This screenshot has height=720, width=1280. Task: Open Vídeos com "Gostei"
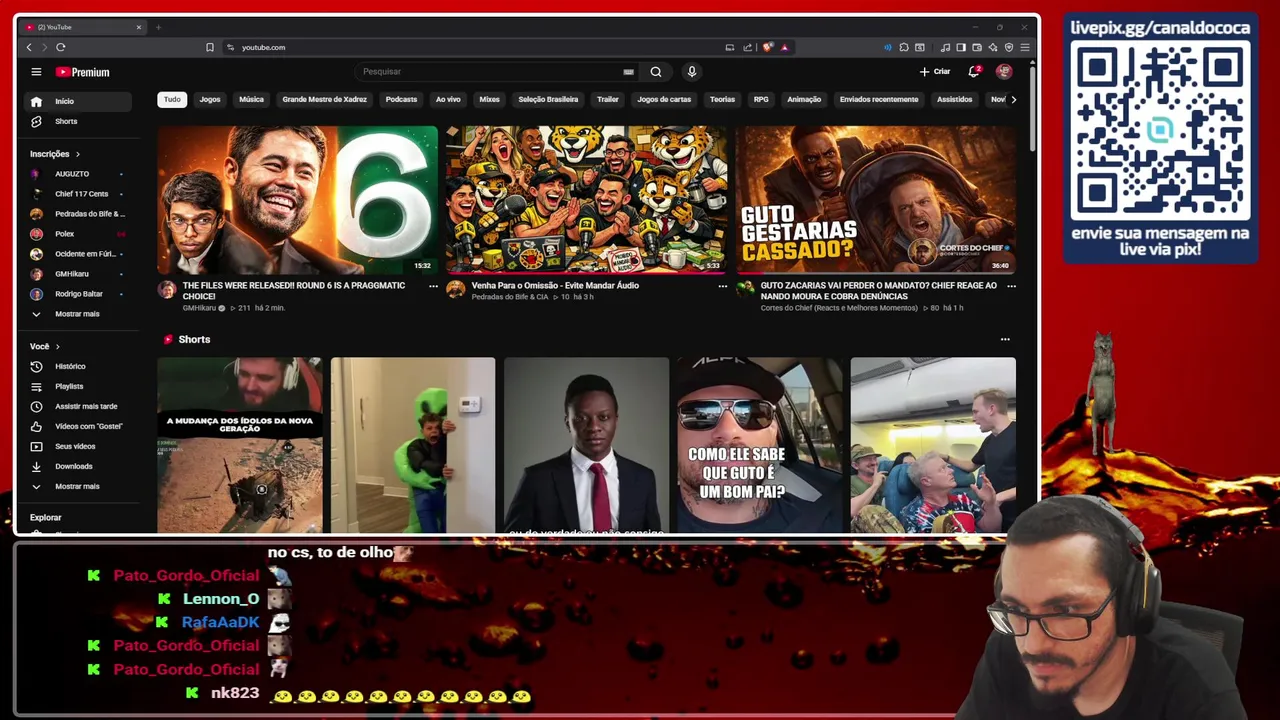pos(78,426)
